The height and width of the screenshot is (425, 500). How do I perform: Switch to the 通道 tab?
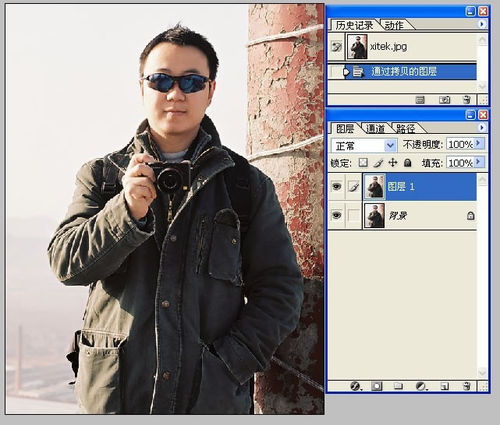[x=375, y=128]
